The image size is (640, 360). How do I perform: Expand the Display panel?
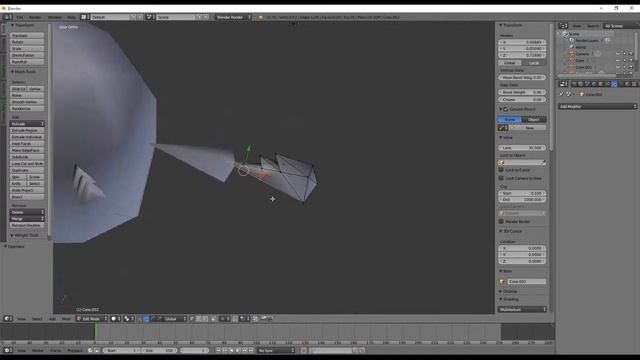pyautogui.click(x=508, y=291)
